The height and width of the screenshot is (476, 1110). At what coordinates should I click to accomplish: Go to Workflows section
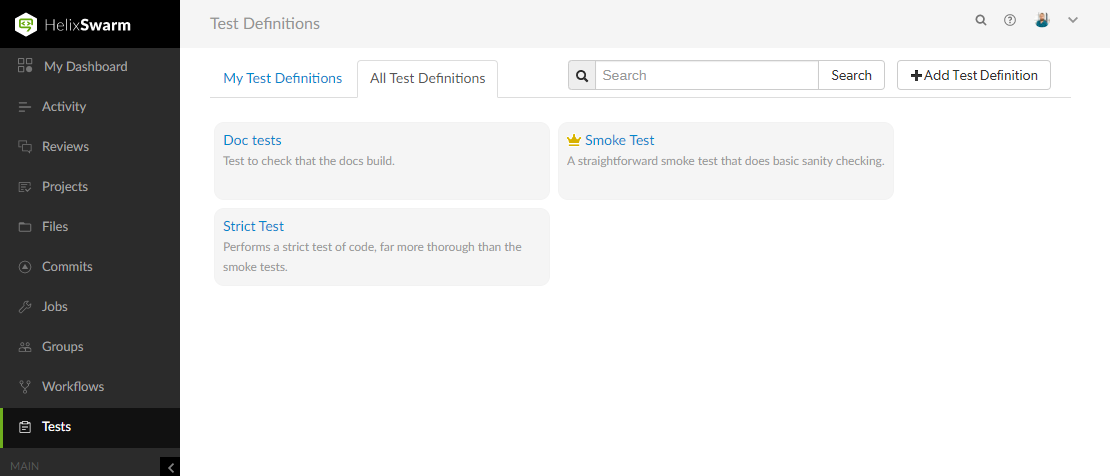(x=72, y=387)
